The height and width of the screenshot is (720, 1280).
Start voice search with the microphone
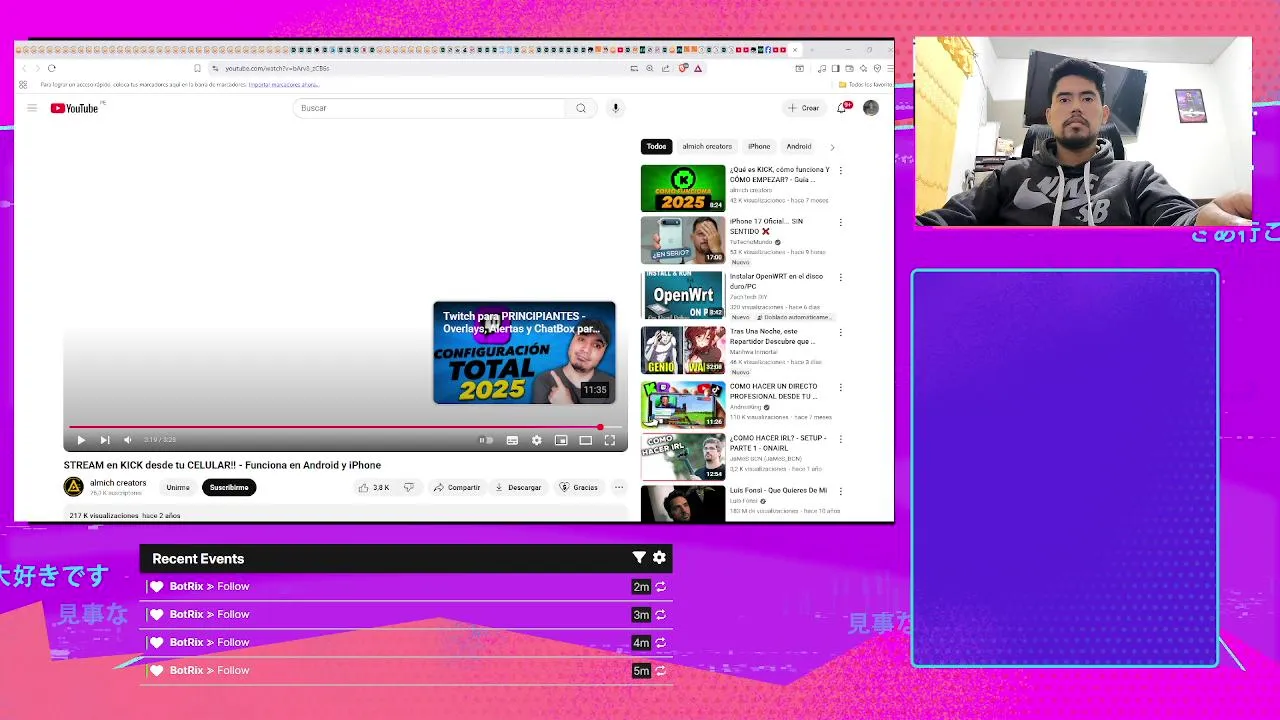tap(615, 108)
